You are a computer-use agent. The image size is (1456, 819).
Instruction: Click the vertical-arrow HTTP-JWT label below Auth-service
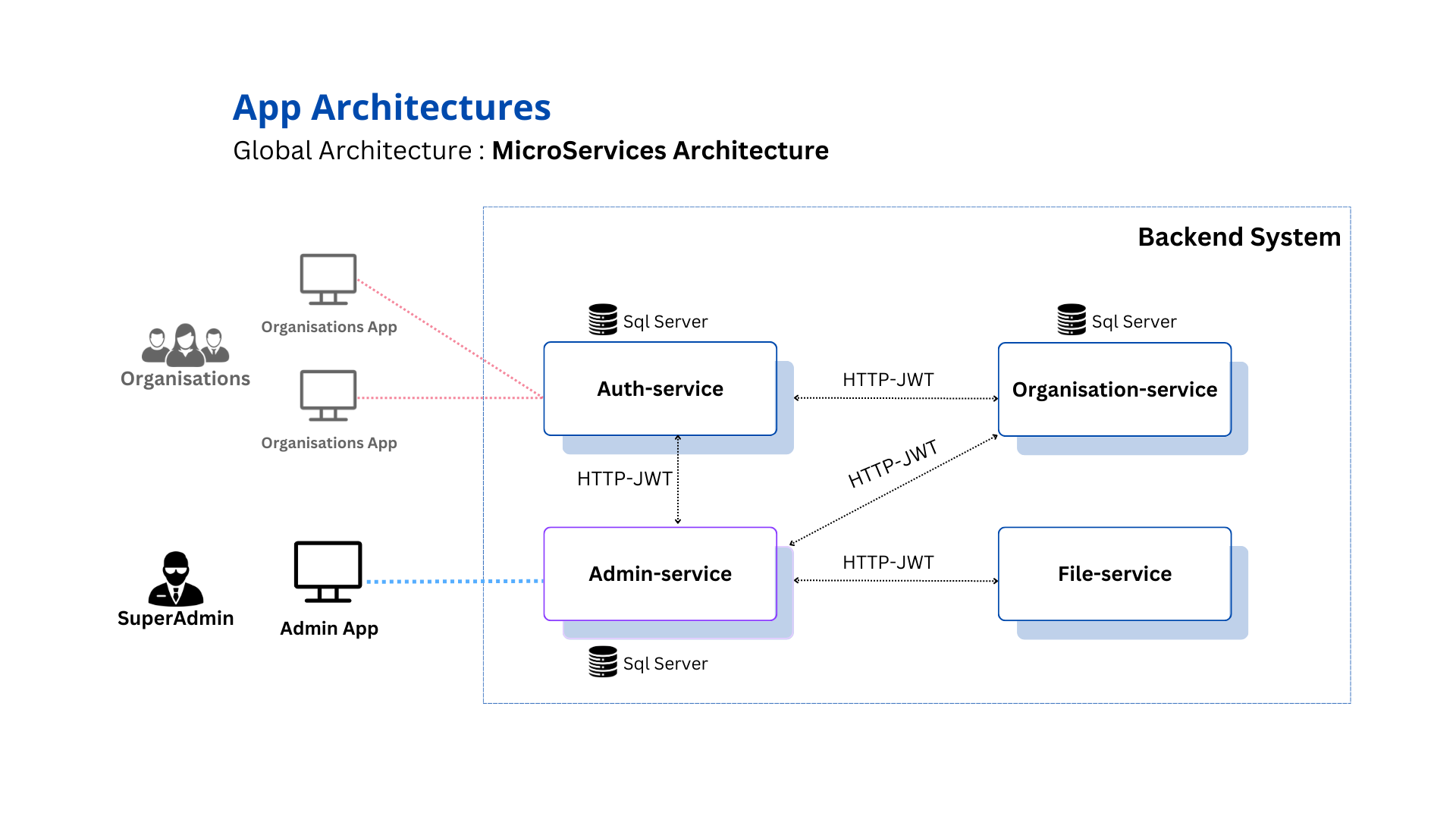(625, 479)
